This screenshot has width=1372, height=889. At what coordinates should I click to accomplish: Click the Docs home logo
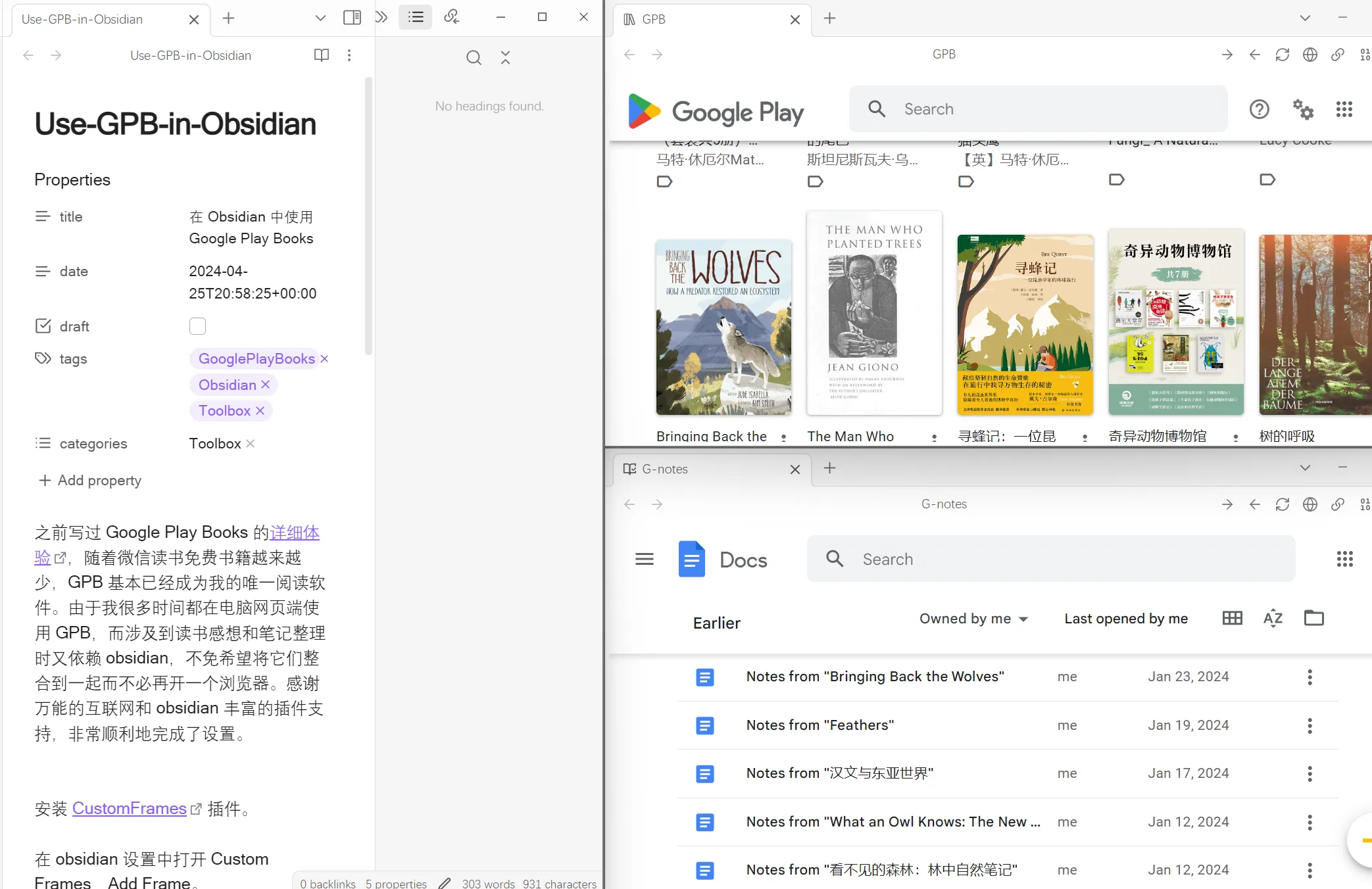click(x=723, y=559)
